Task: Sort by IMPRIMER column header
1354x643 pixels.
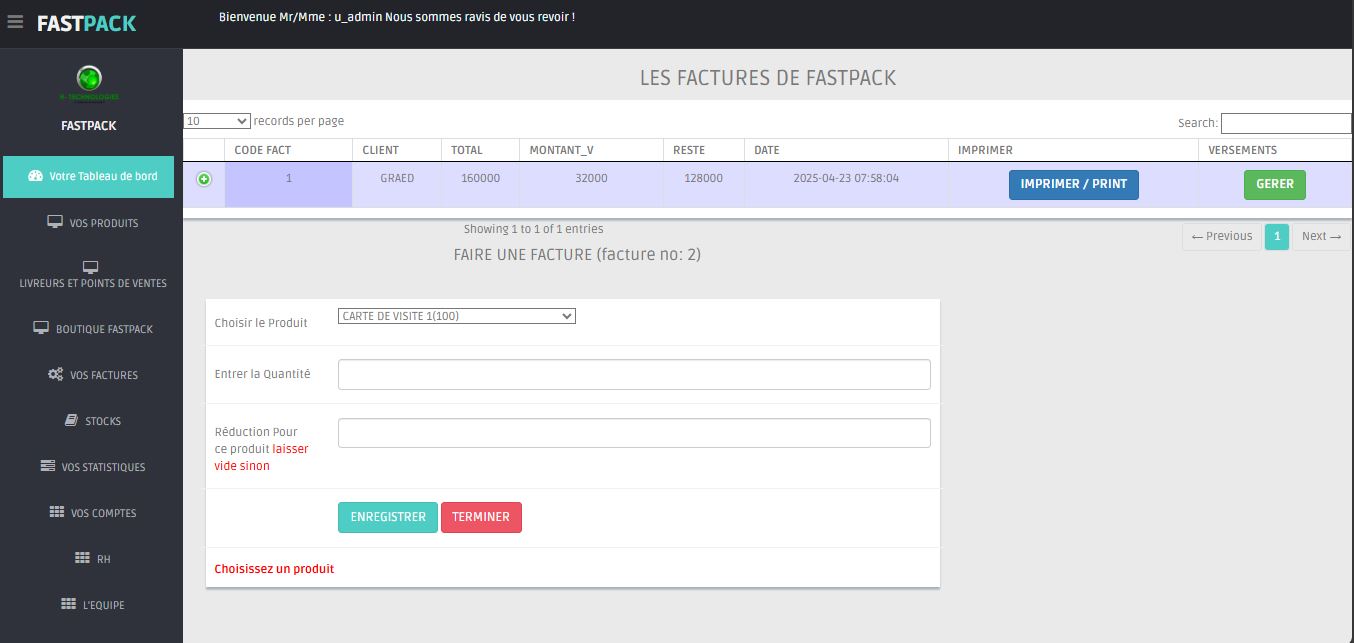Action: click(1073, 150)
